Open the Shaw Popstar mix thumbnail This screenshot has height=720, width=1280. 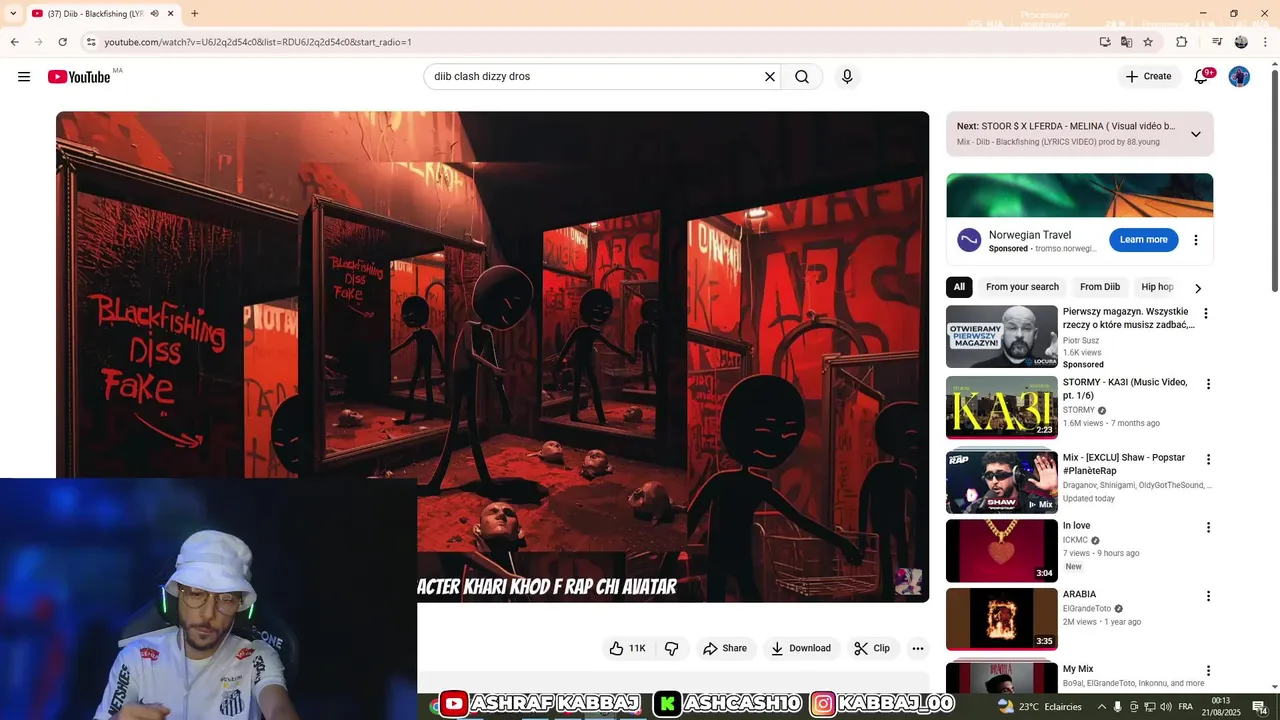(1002, 482)
